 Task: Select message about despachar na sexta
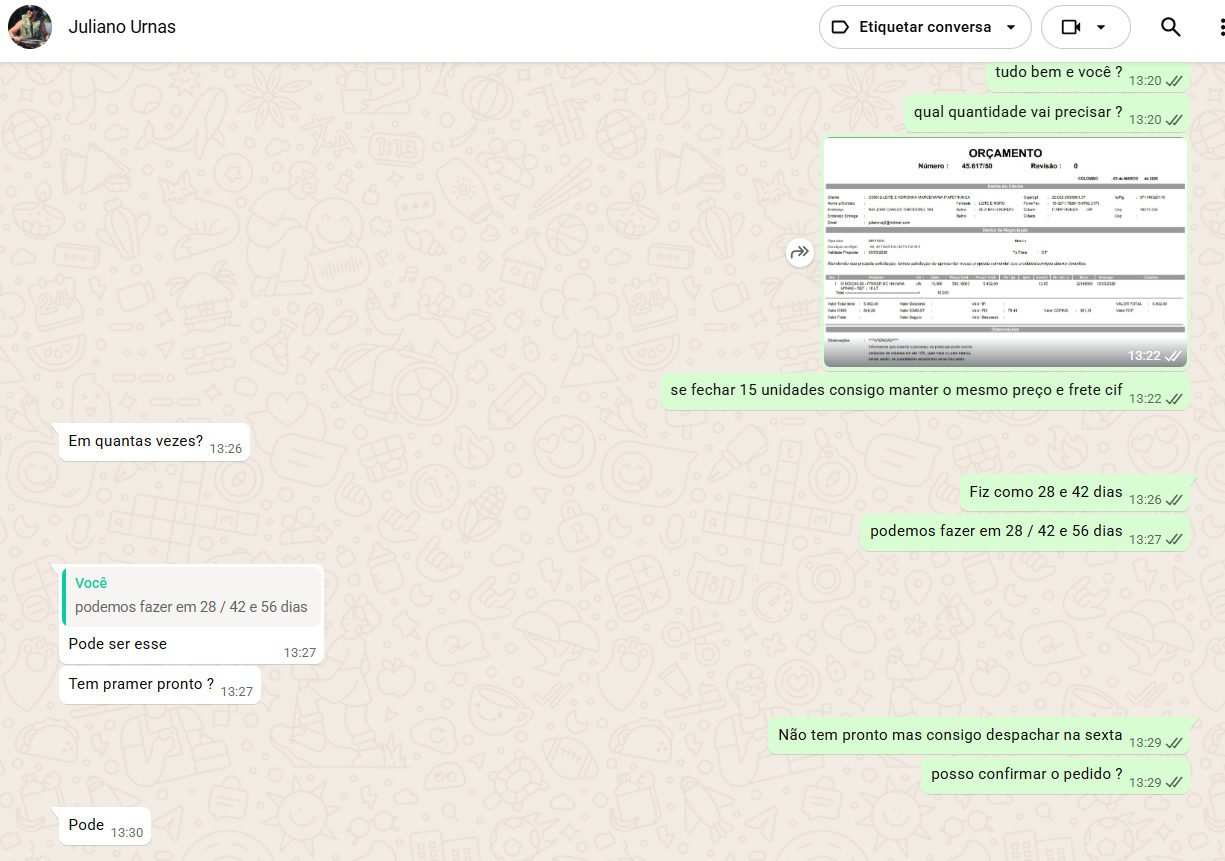point(950,735)
